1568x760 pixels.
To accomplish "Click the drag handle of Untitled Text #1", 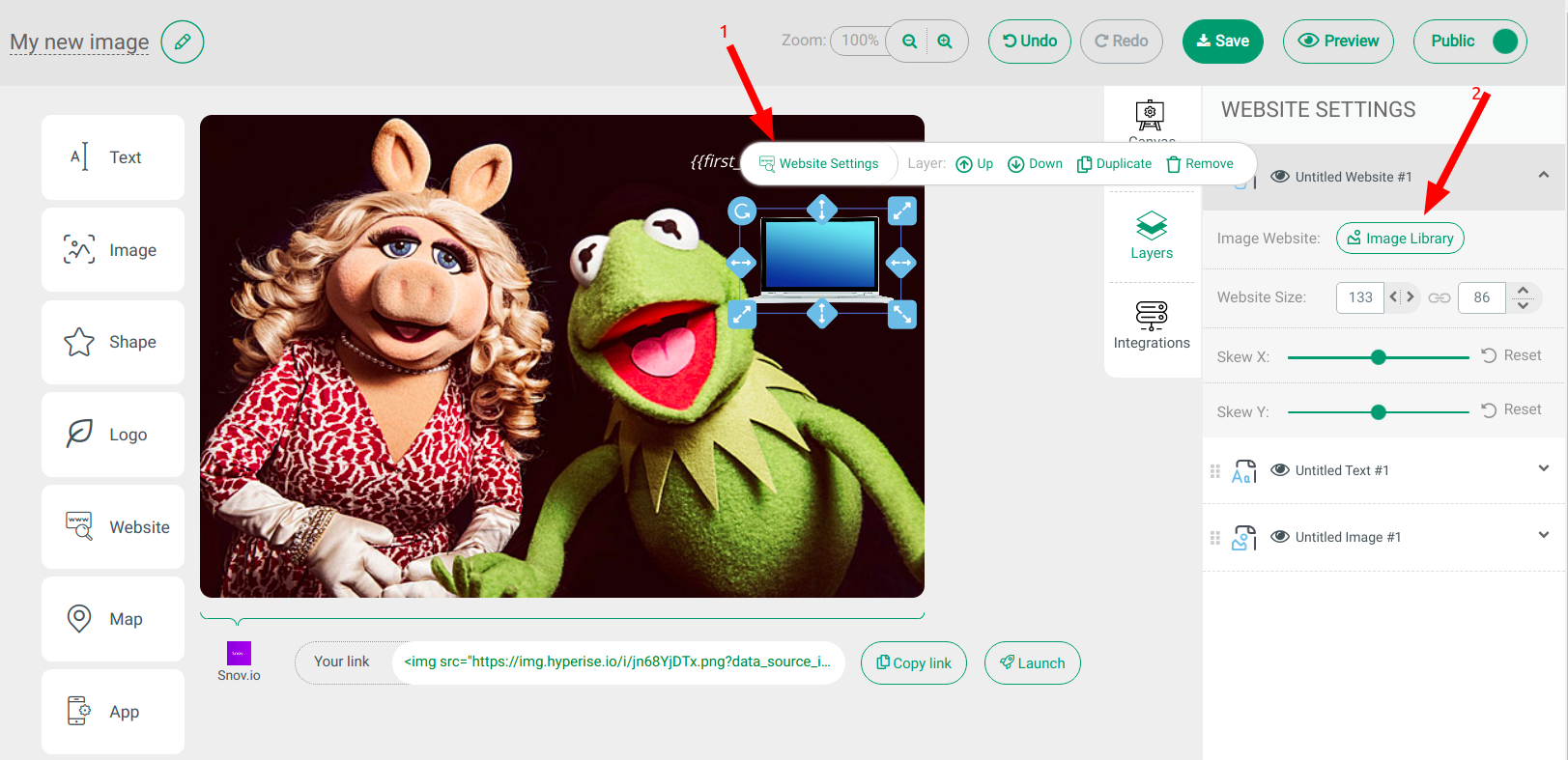I will [1215, 471].
